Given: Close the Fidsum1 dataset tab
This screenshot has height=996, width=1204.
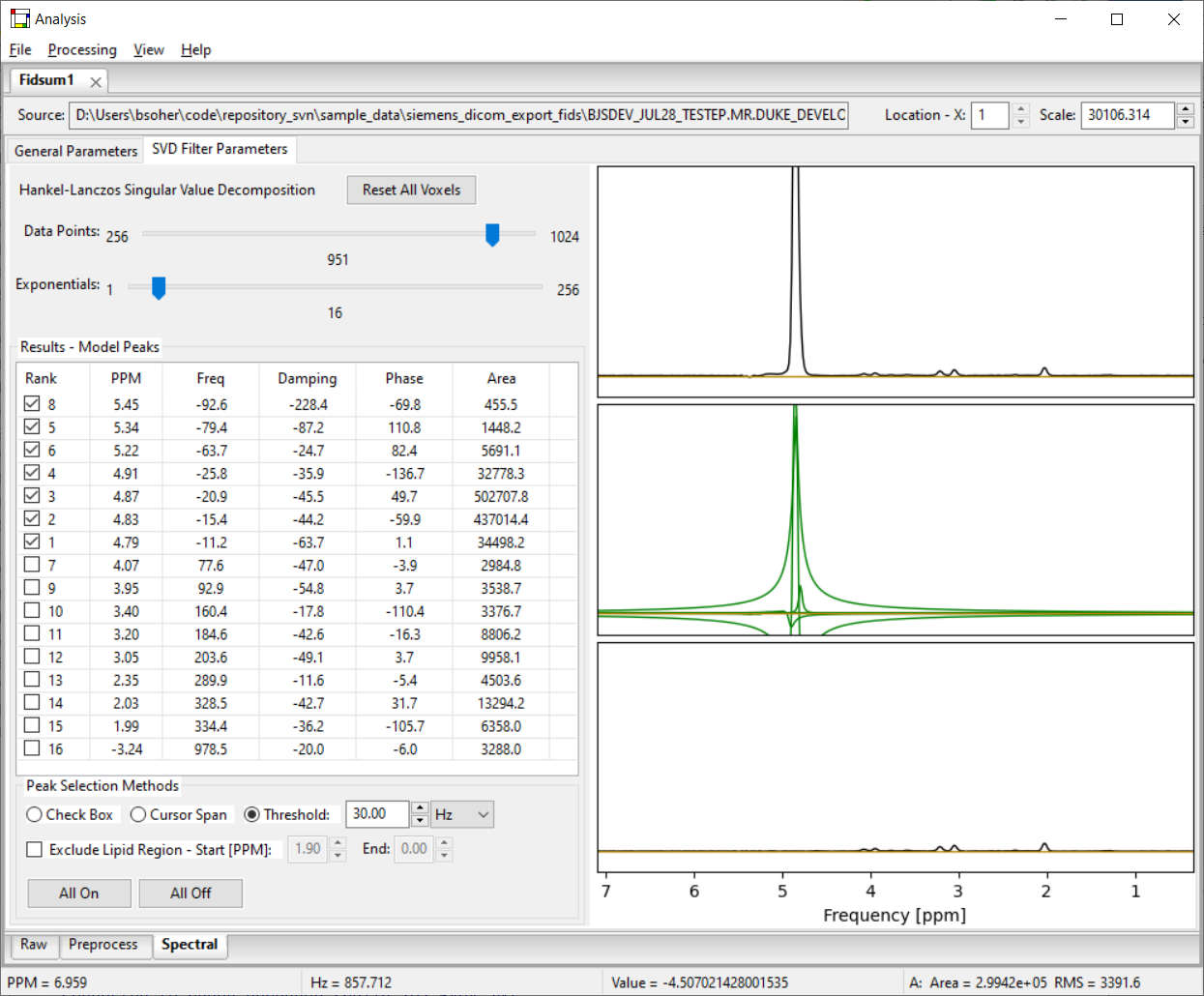Looking at the screenshot, I should (94, 81).
